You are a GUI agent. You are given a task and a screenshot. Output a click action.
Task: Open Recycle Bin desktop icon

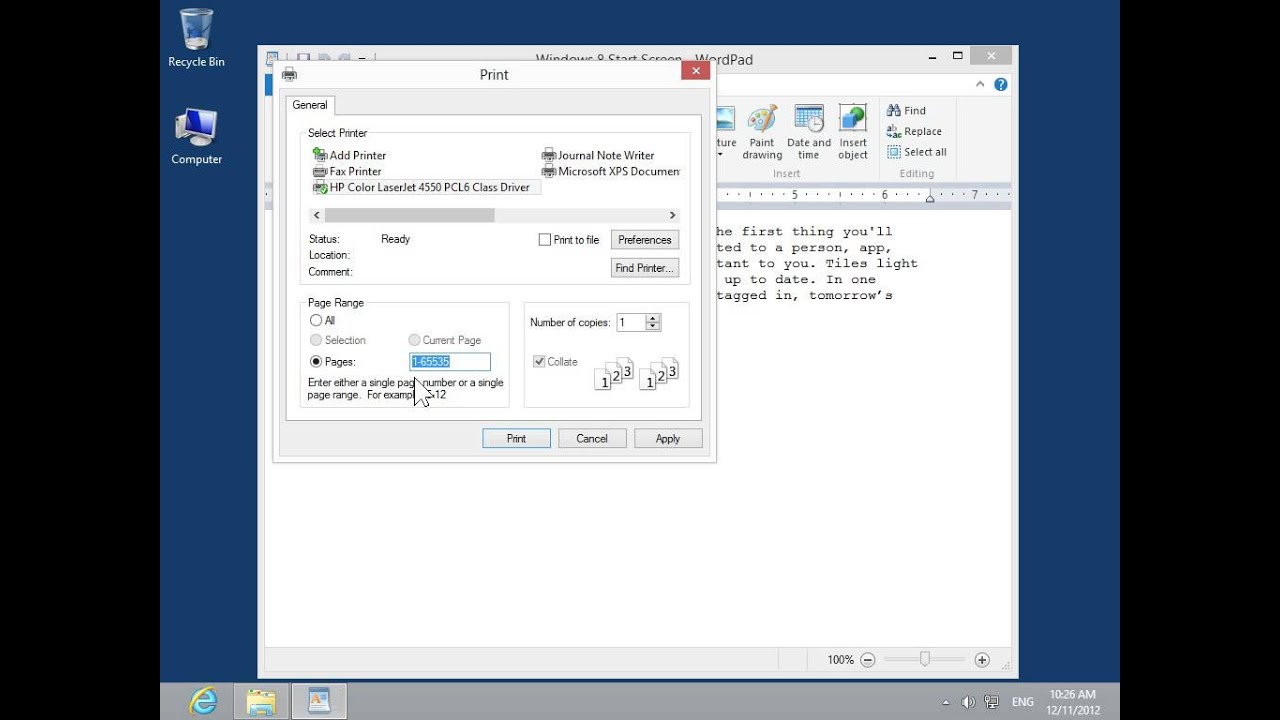point(196,38)
